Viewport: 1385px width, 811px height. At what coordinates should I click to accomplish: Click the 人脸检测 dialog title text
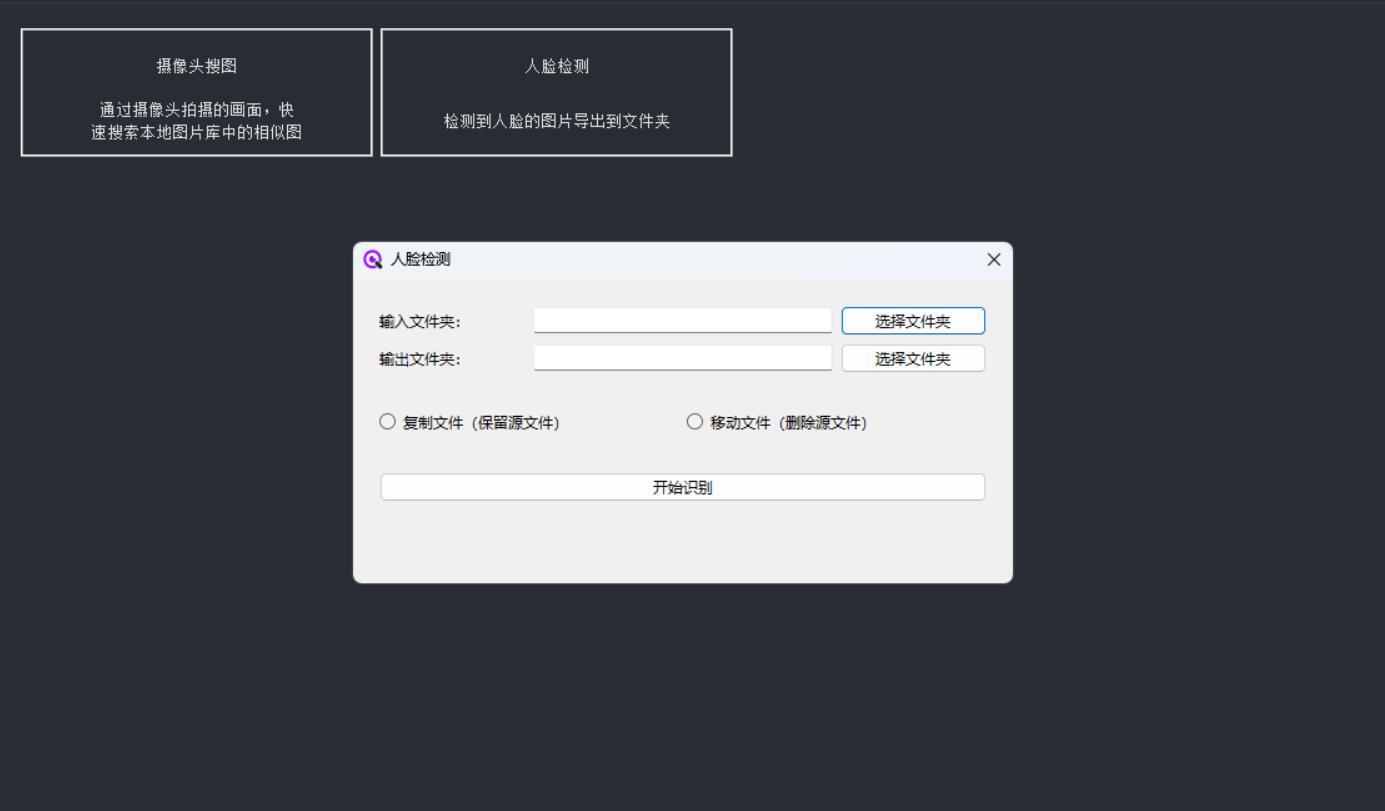click(x=408, y=258)
